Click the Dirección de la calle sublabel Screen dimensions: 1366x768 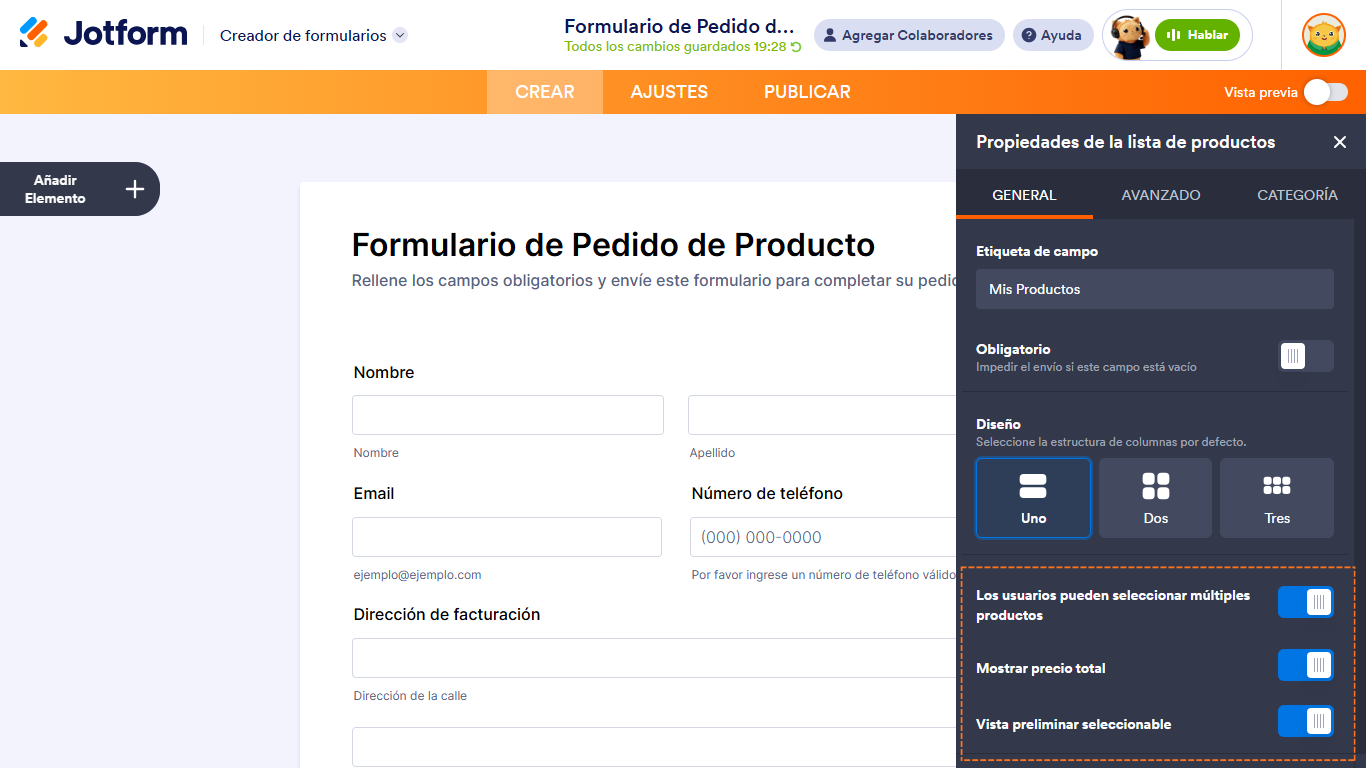coord(410,696)
